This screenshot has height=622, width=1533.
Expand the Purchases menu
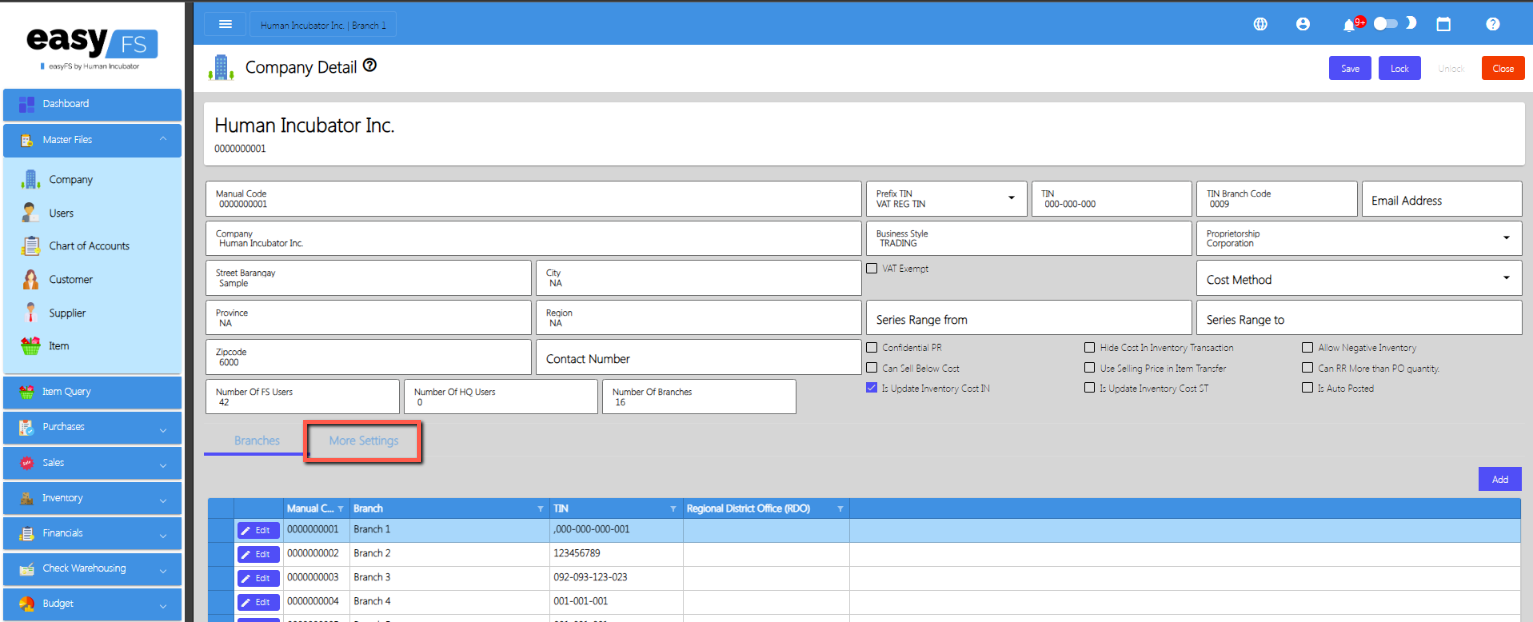tap(92, 427)
